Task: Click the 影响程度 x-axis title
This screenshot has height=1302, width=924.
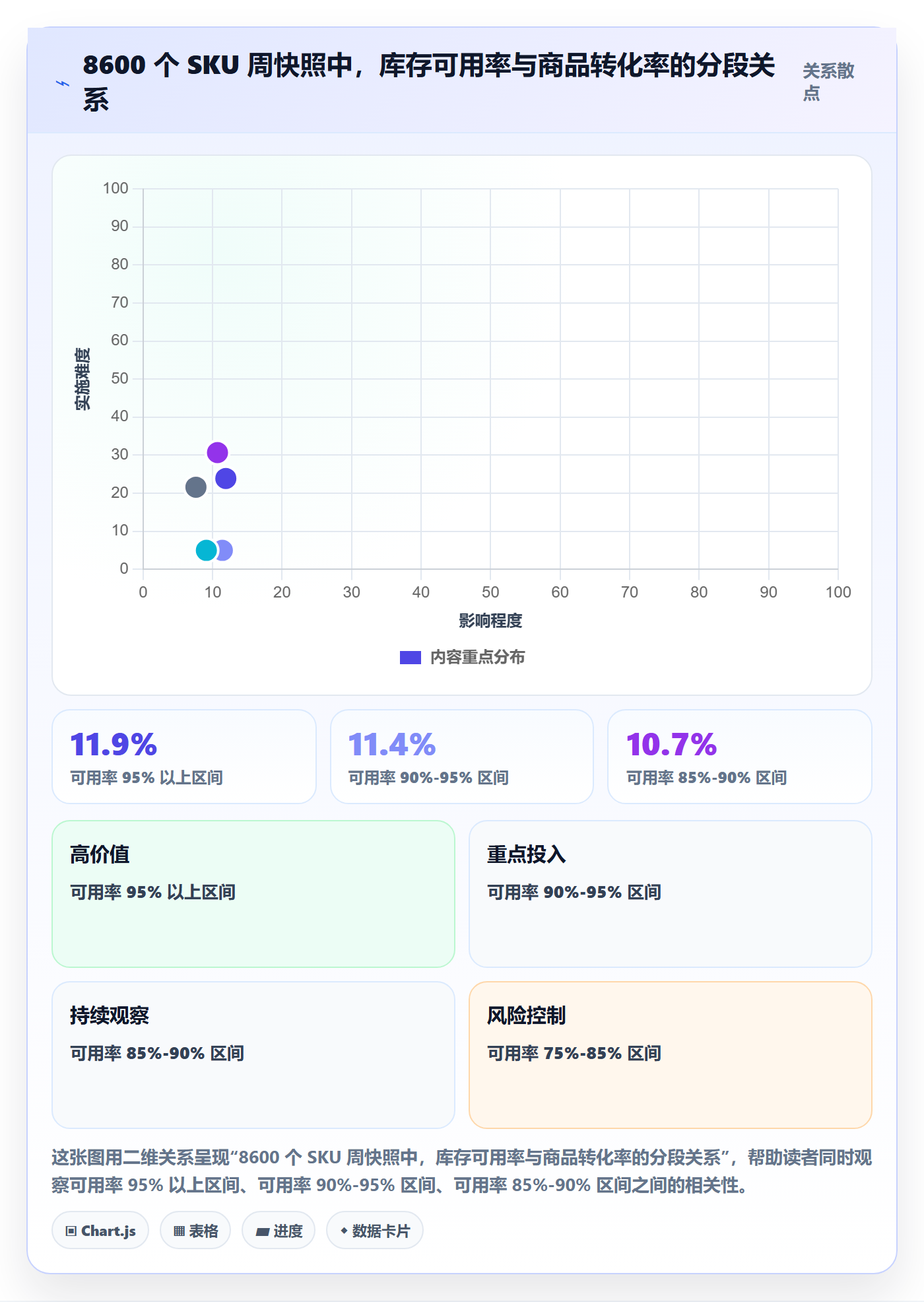Action: pos(490,621)
